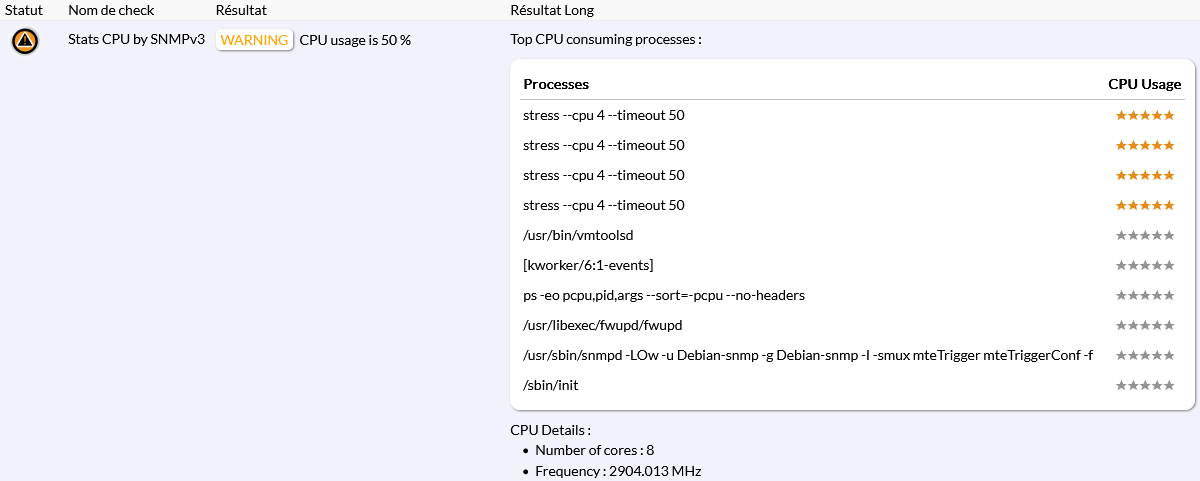Select the /sbin/init process row

551,386
